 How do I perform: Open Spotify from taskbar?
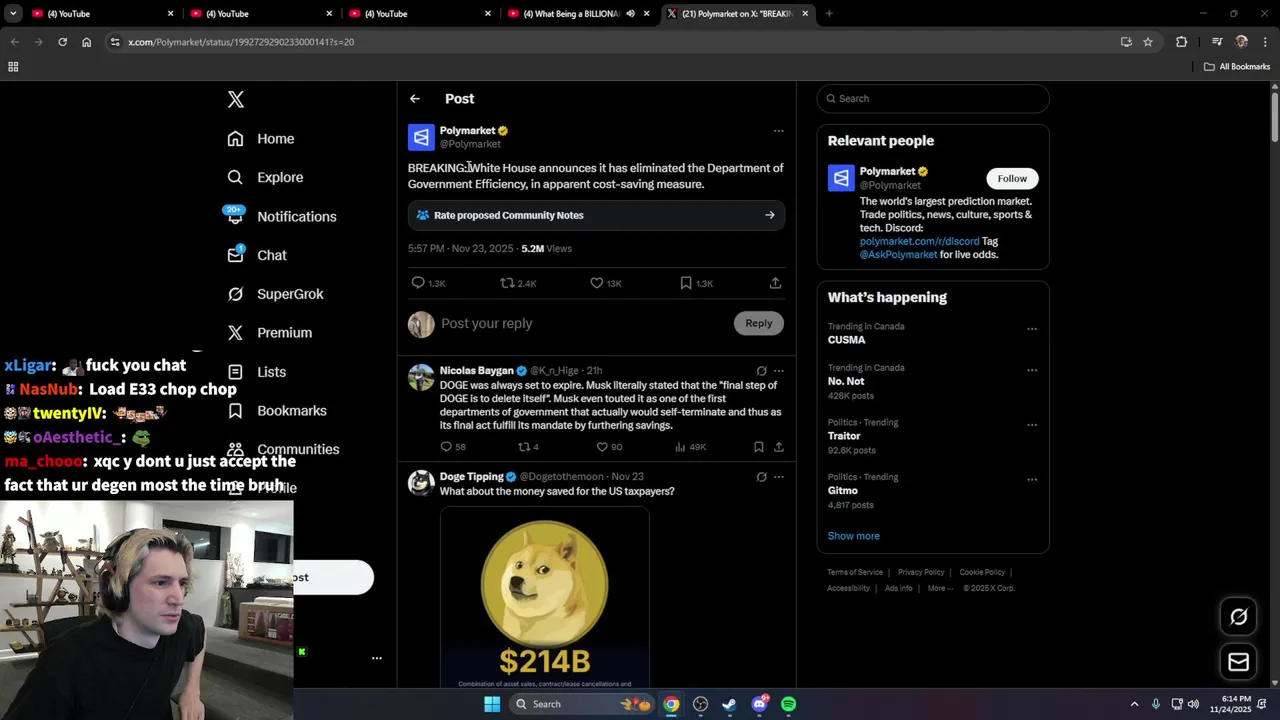tap(788, 704)
